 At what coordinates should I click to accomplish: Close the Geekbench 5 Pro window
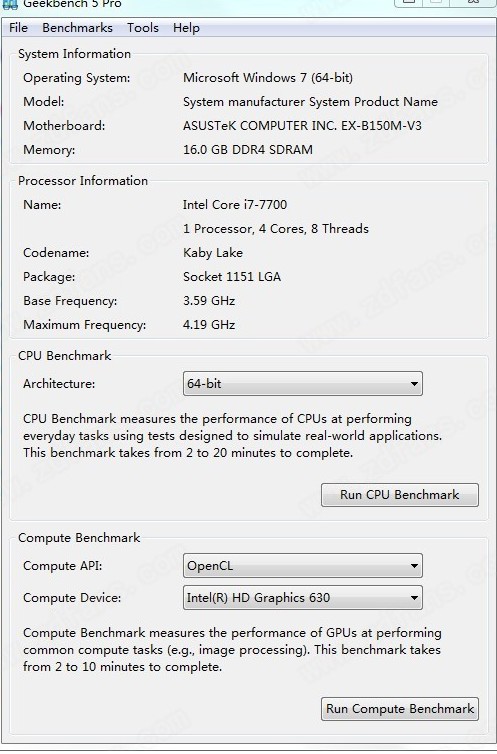[473, 2]
